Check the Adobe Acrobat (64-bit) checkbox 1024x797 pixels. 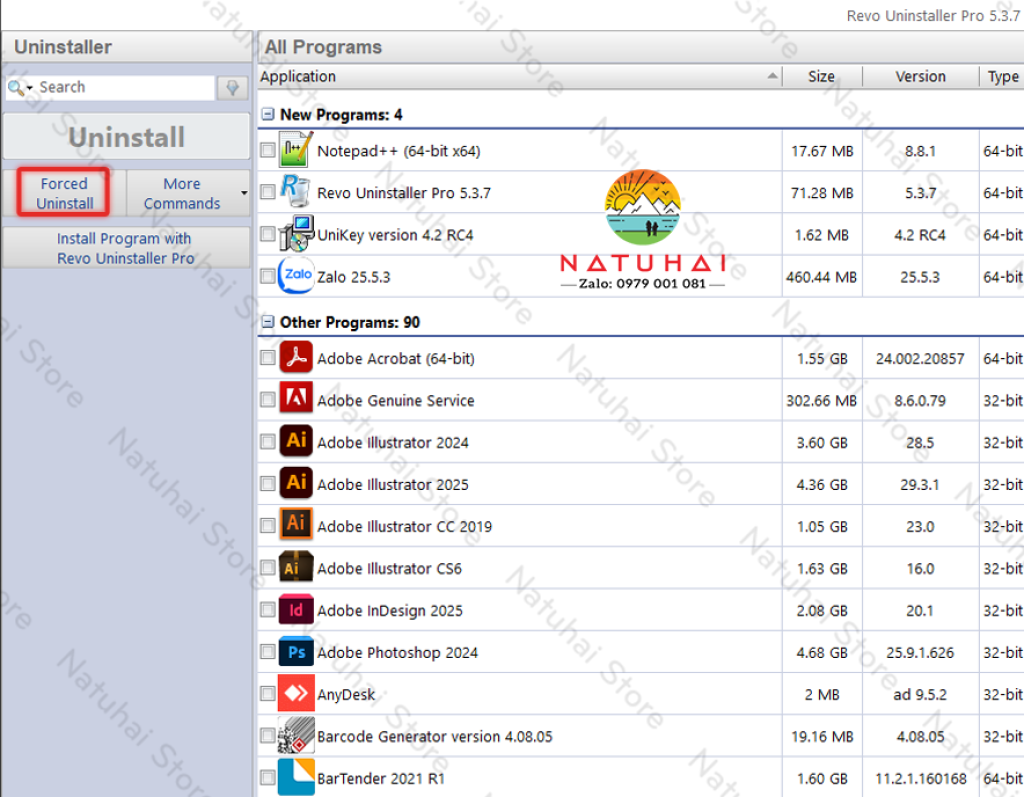coord(267,358)
